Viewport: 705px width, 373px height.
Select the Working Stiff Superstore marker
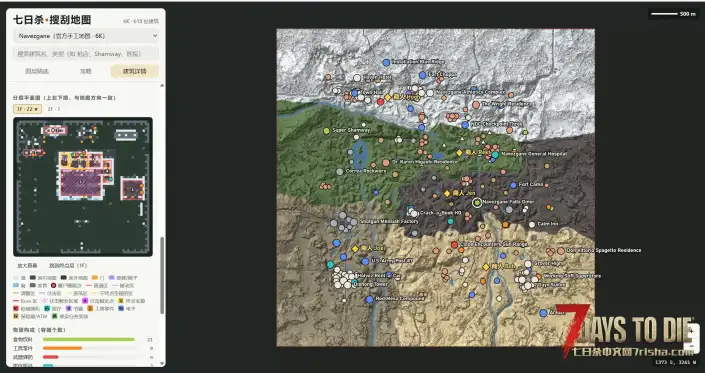tap(538, 276)
